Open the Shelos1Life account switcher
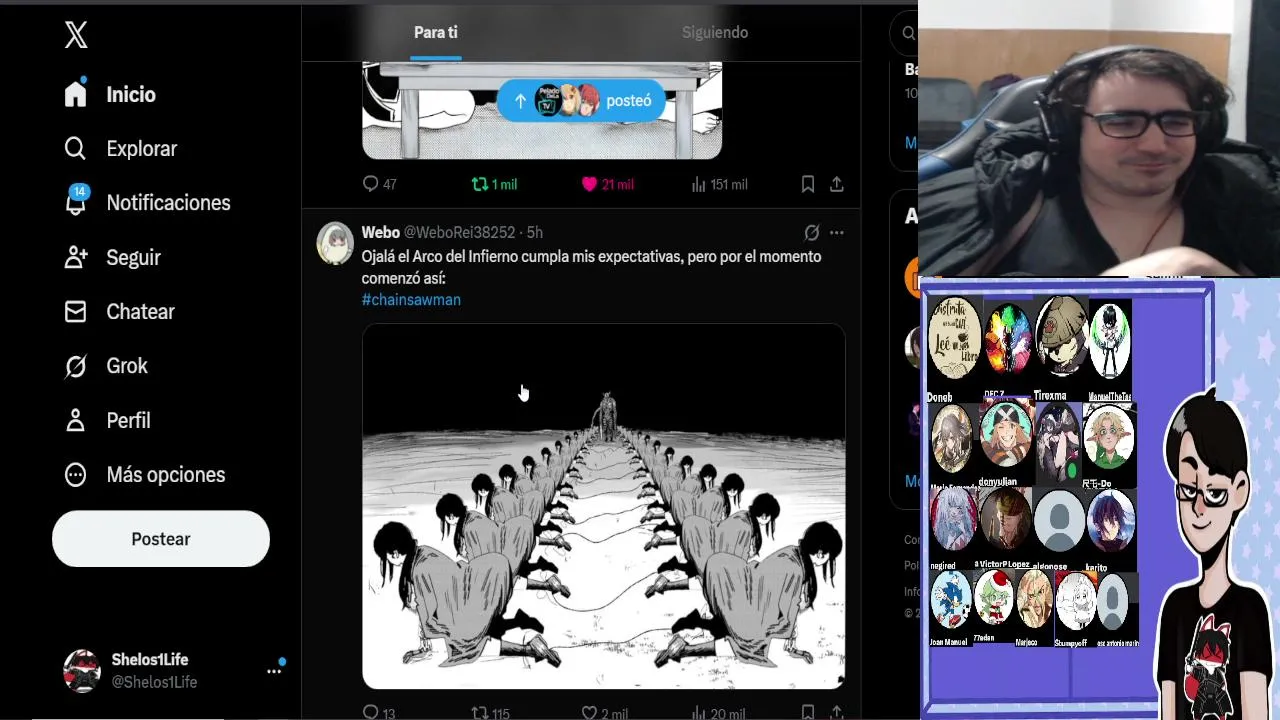Screen dimensions: 1280x720 point(173,671)
